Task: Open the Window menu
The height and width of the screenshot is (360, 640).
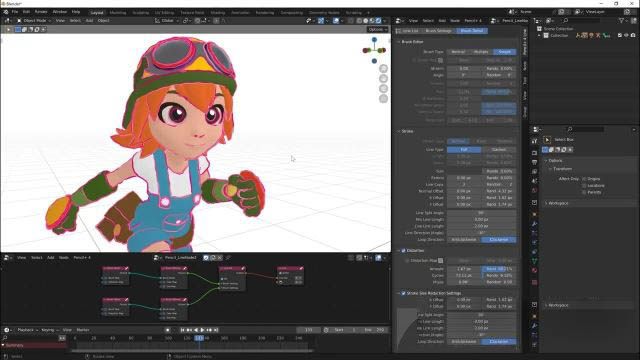Action: click(x=60, y=12)
